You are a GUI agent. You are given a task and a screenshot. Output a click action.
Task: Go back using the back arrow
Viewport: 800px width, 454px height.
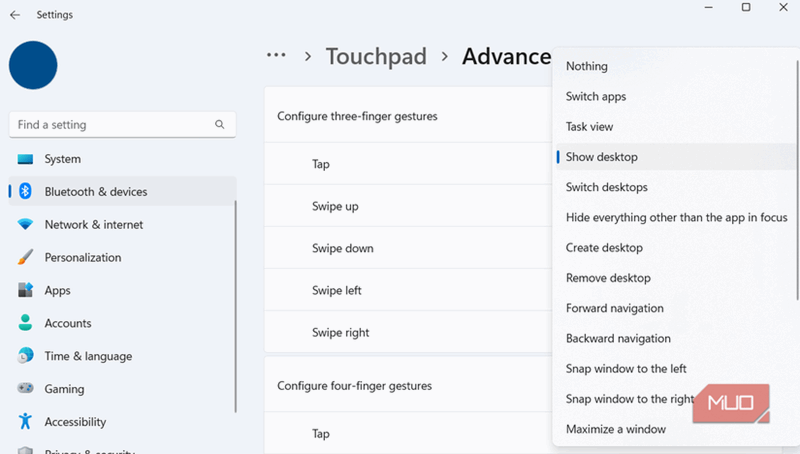pos(15,15)
